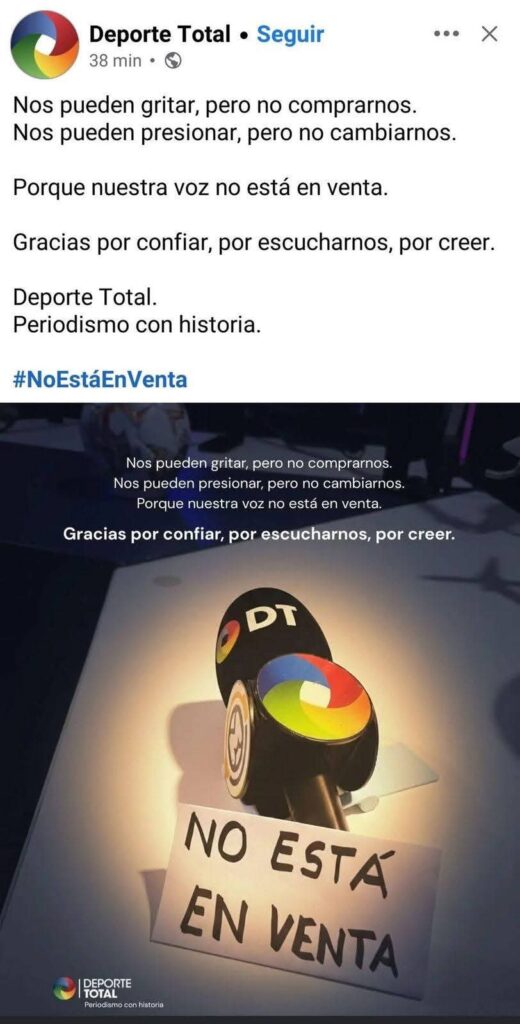Click the circular emblem on microphone side

pyautogui.click(x=236, y=739)
